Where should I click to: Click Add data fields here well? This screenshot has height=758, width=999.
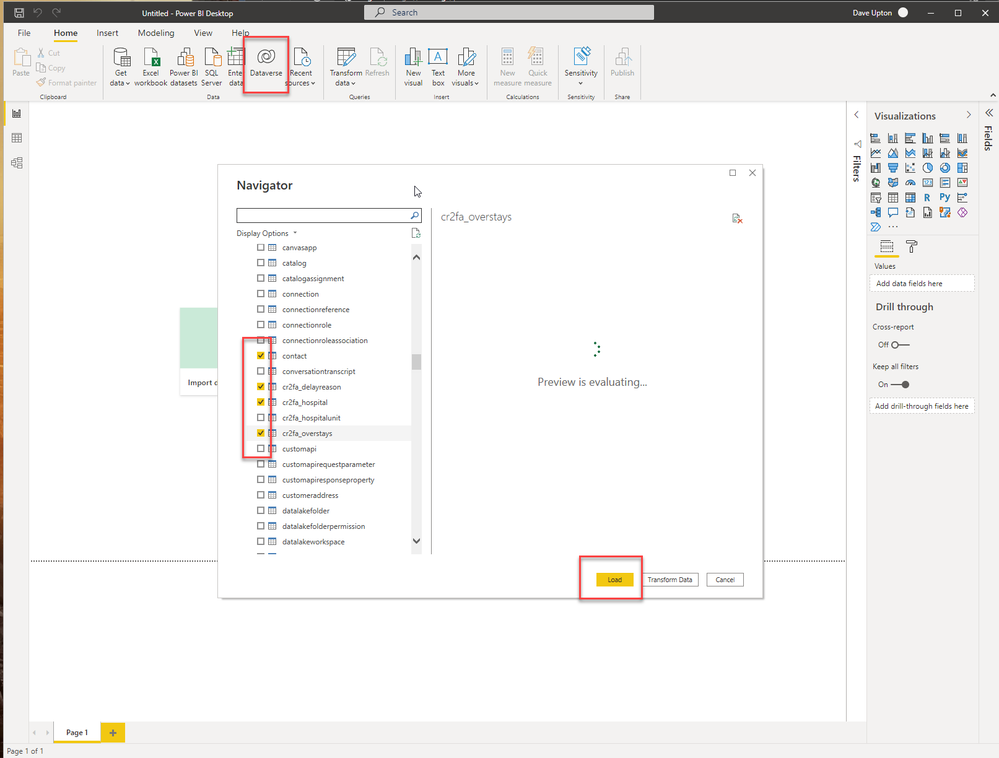(921, 283)
